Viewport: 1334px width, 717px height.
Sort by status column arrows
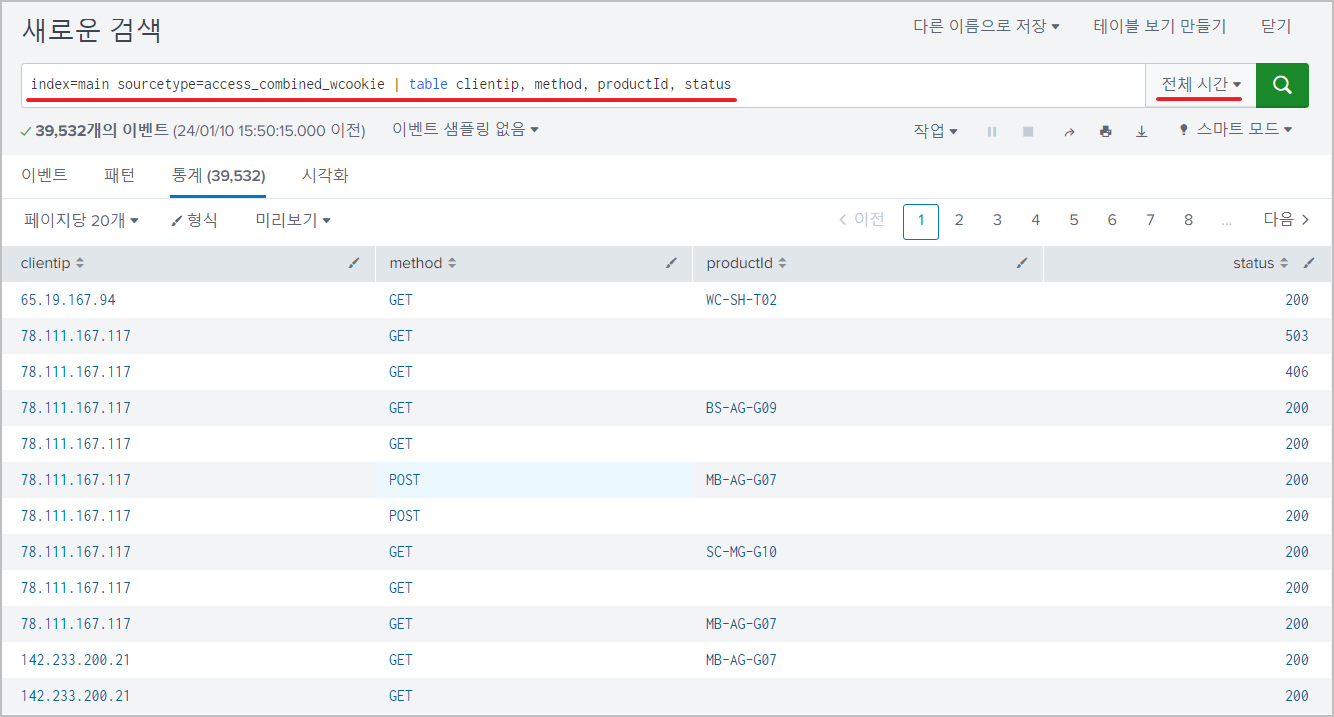coord(1284,263)
